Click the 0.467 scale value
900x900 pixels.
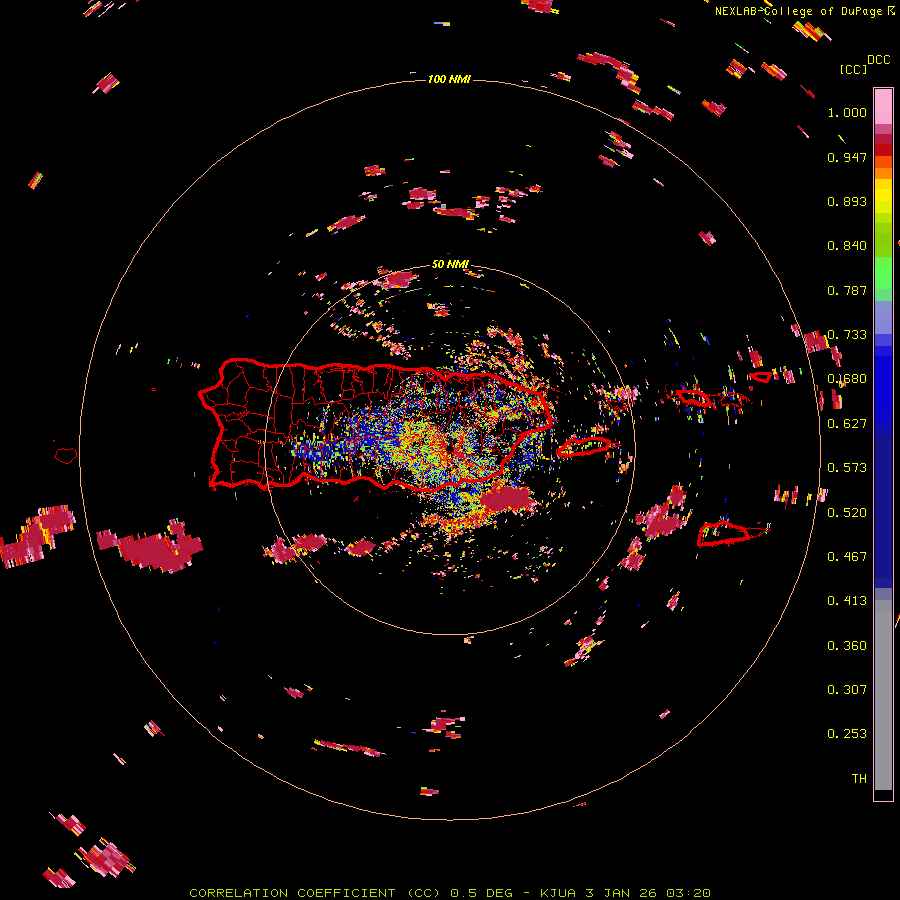[847, 557]
